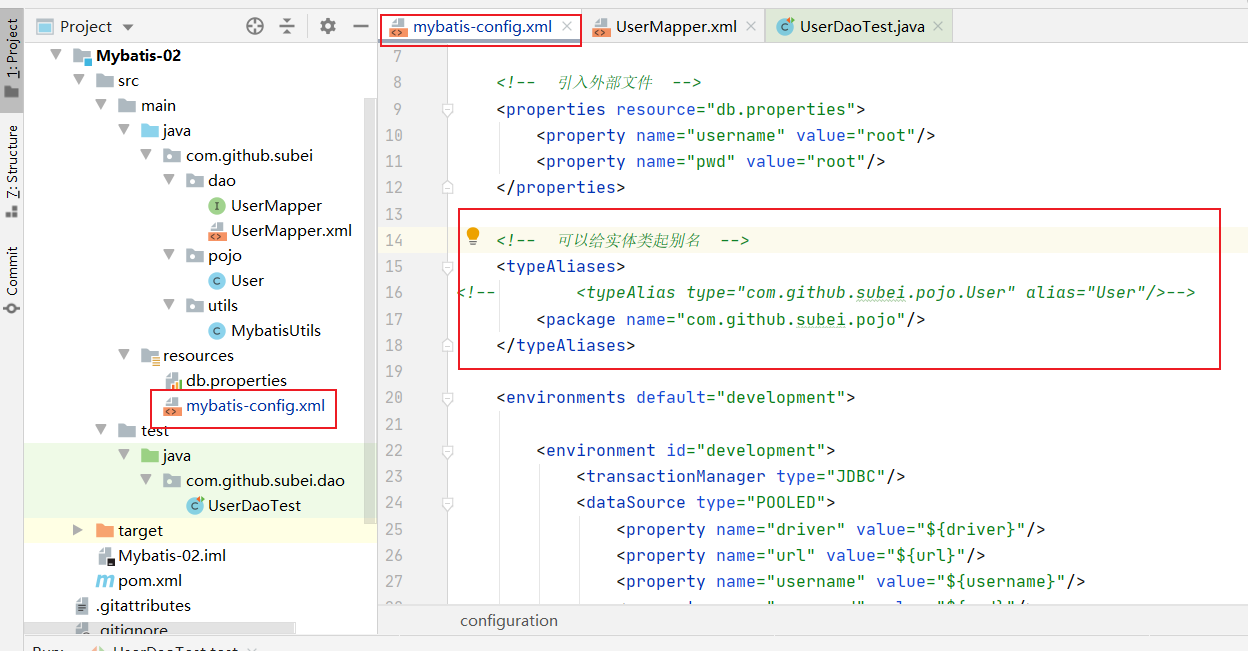1248x651 pixels.
Task: Fold the typeAliases block in the gutter
Action: click(448, 267)
